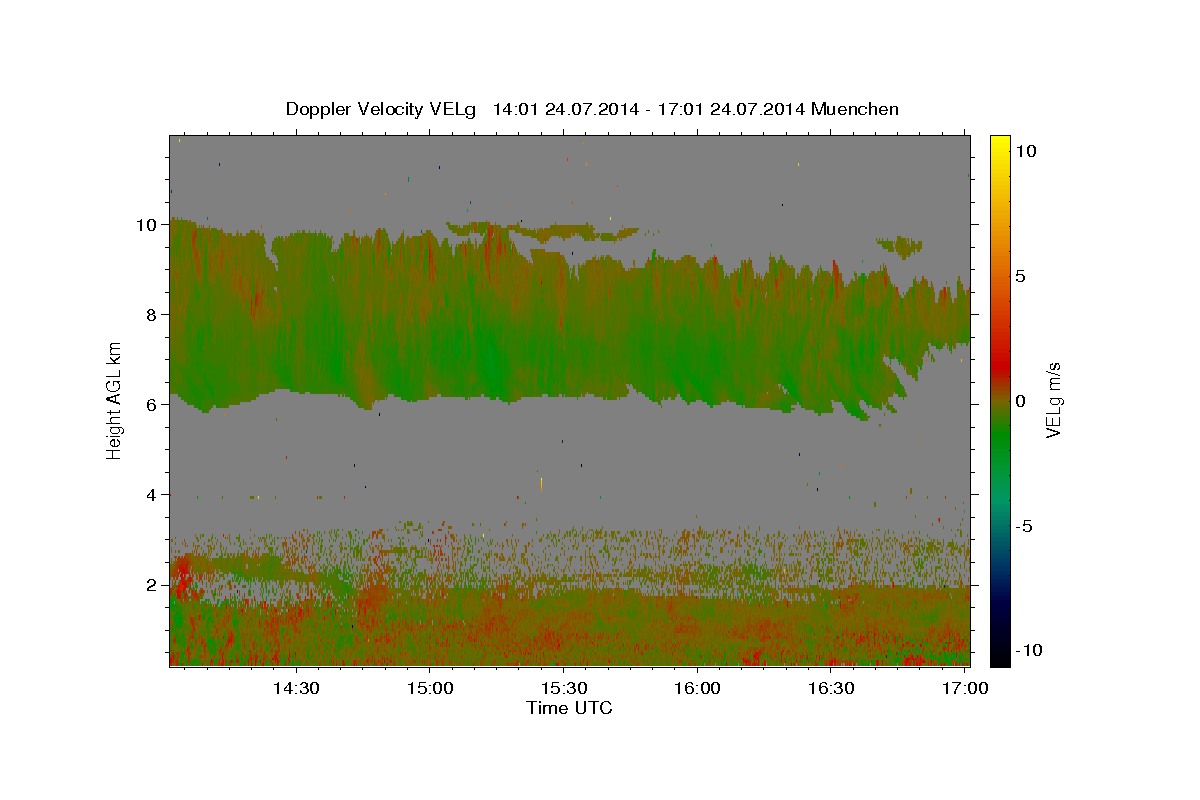1200x800 pixels.
Task: Click the 15:30 time tick label
Action: pyautogui.click(x=564, y=688)
